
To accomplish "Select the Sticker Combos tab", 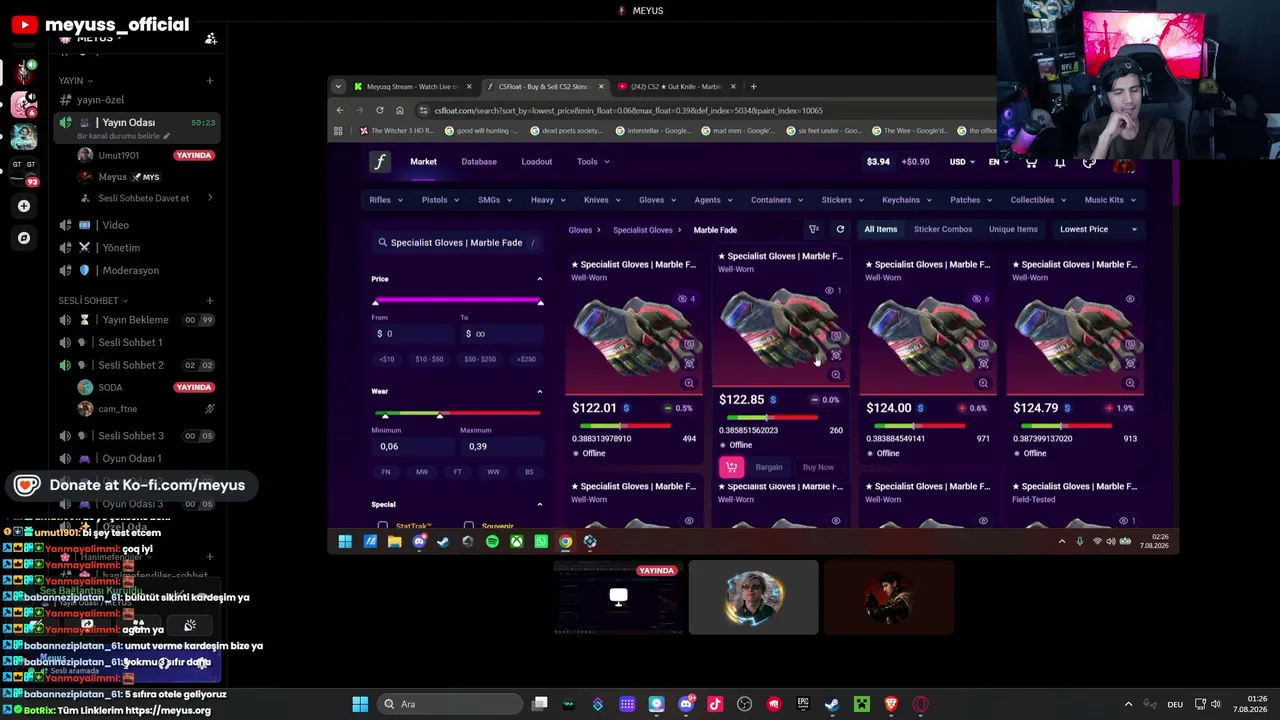I will click(943, 229).
